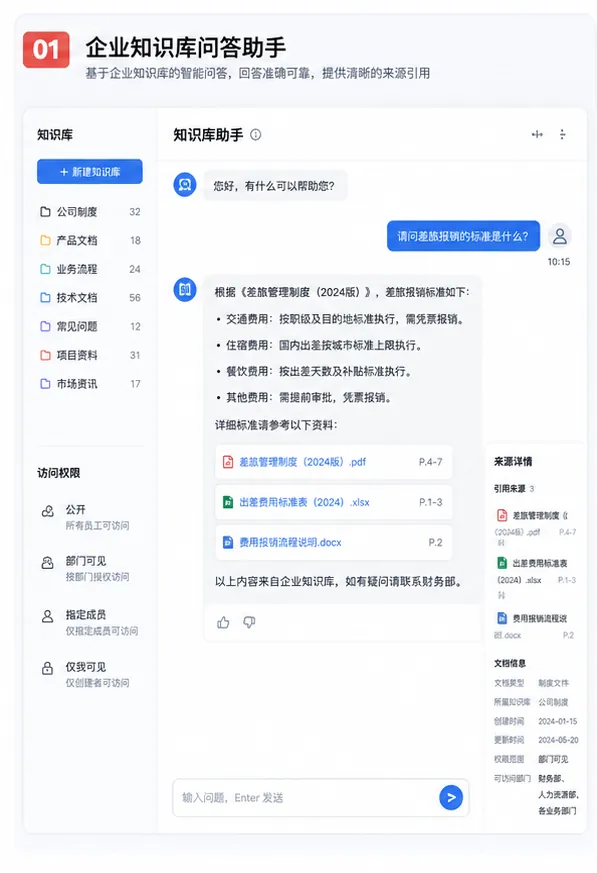Like the answer with thumbs up
Image resolution: width=597 pixels, height=873 pixels.
(223, 622)
